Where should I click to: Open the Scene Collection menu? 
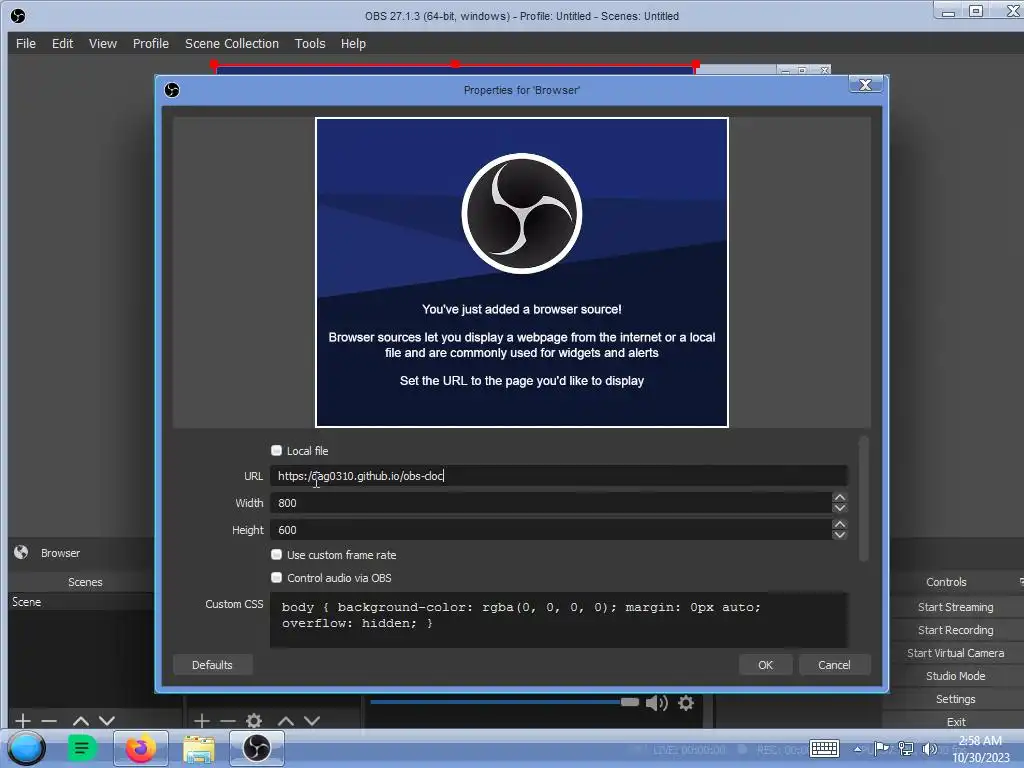tap(231, 44)
